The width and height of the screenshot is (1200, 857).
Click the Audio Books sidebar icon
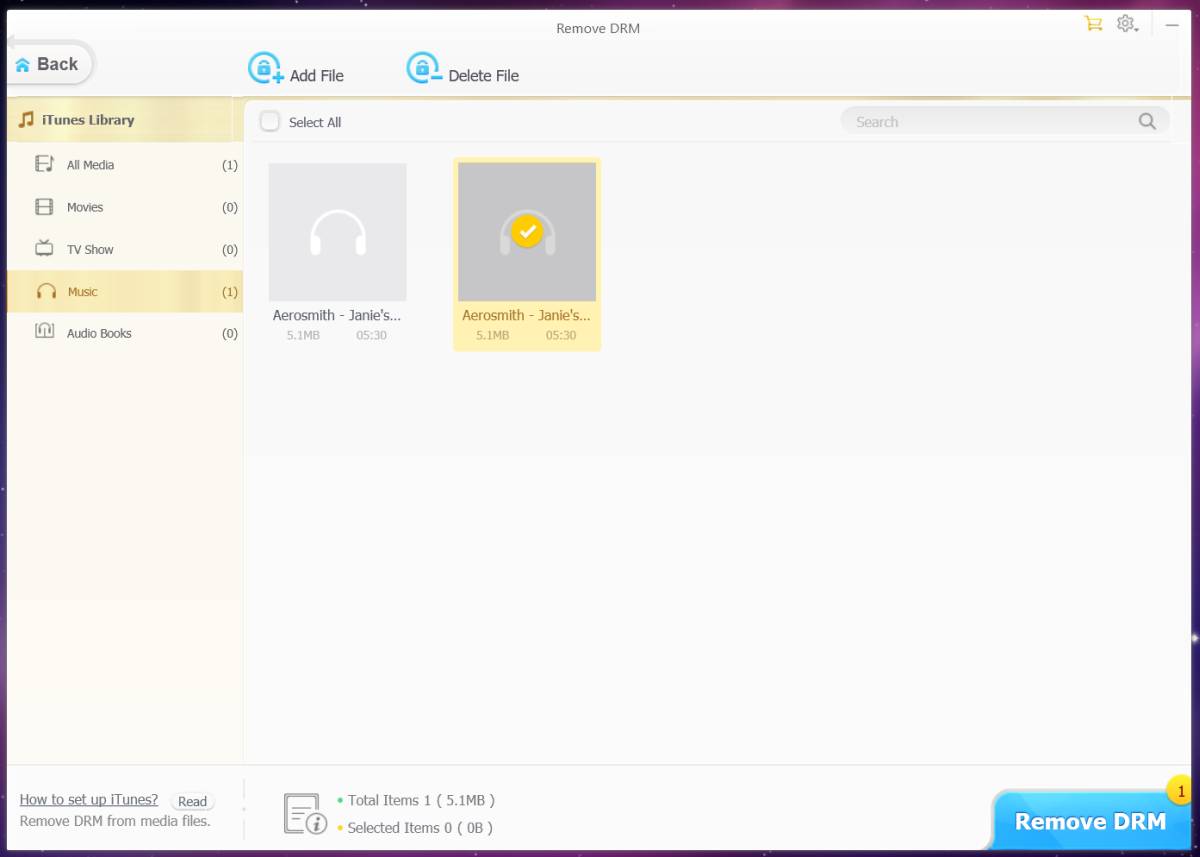coord(44,331)
